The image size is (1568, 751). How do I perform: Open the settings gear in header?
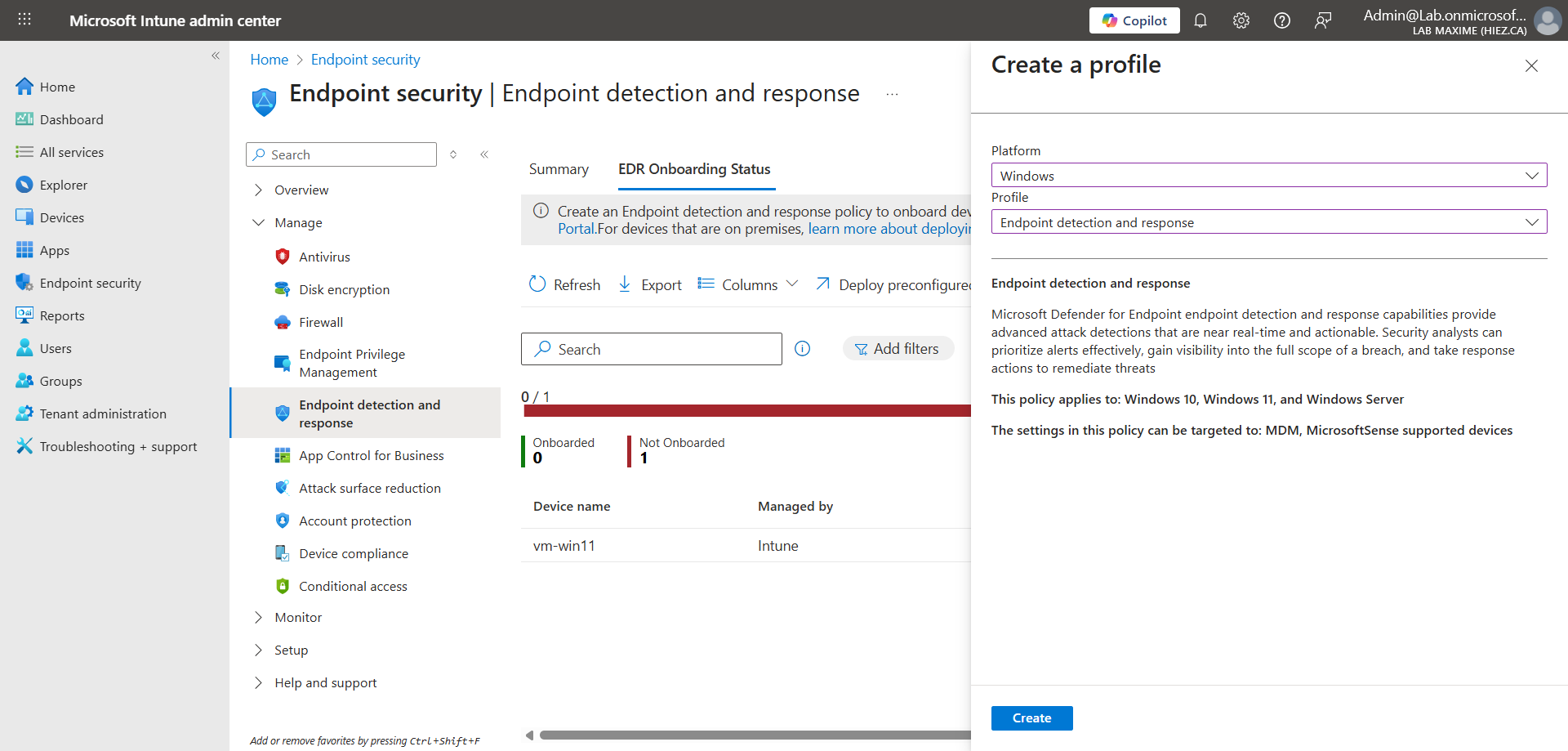pyautogui.click(x=1241, y=20)
